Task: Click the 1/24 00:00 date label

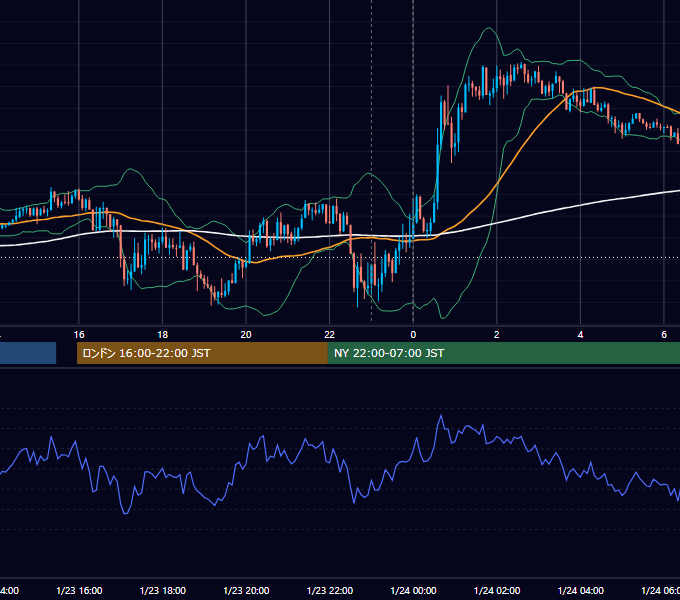Action: [413, 590]
